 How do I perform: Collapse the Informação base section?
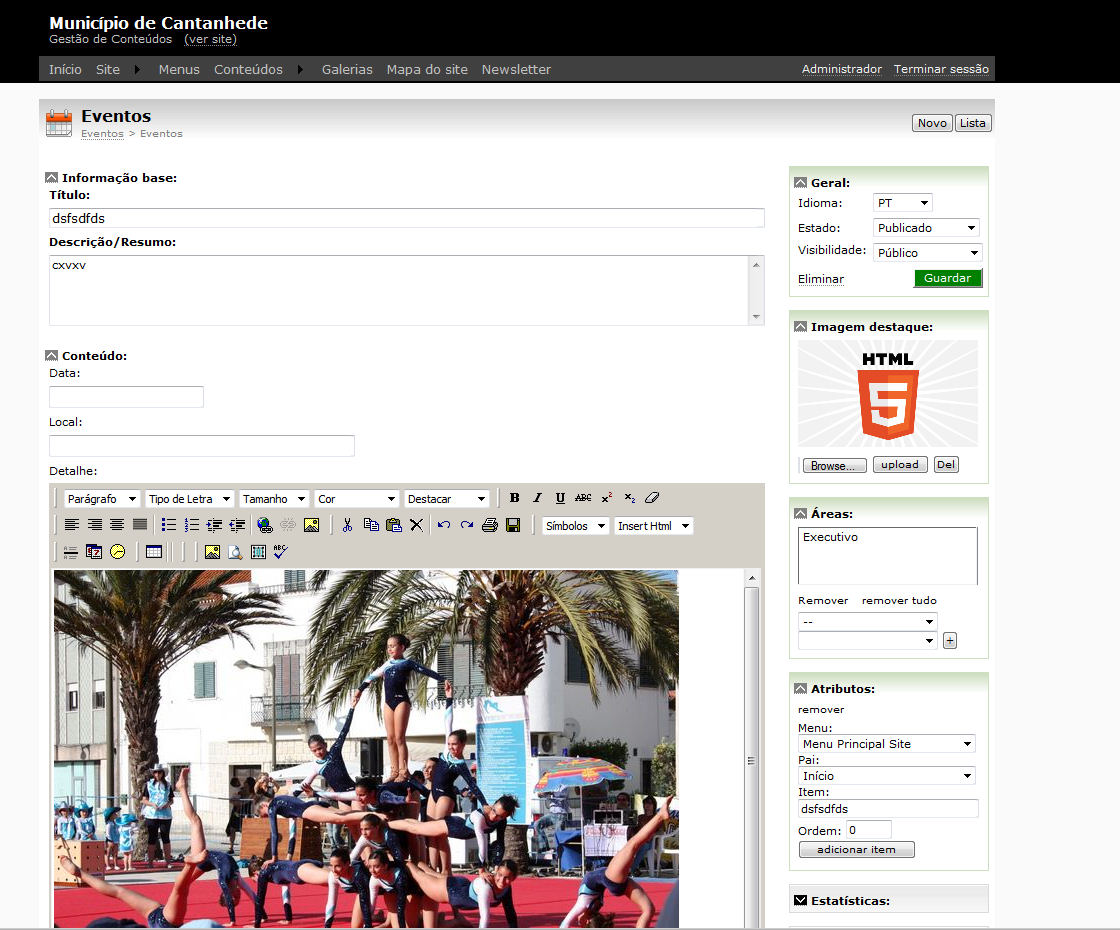tap(52, 178)
